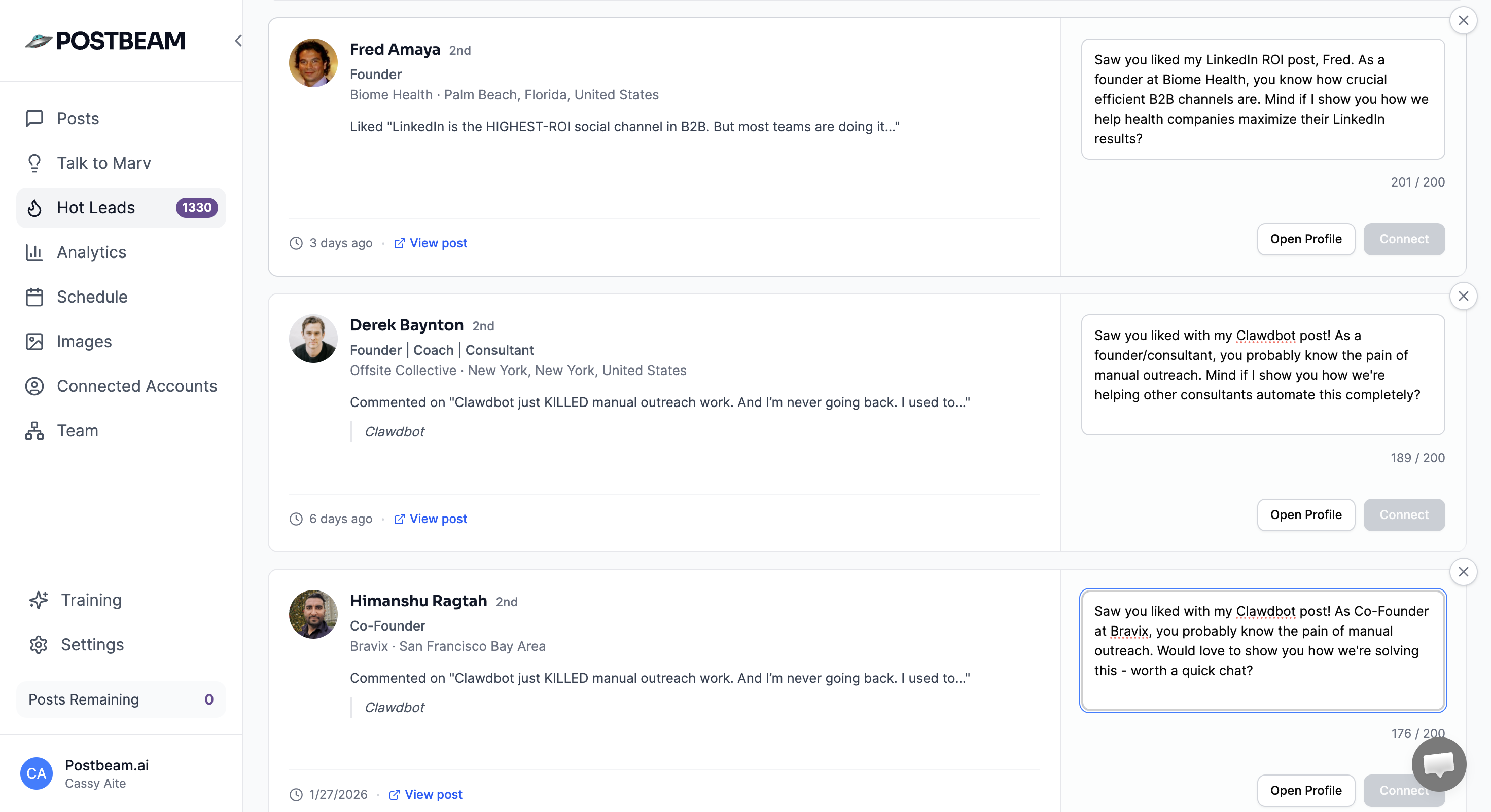Open the Training section

(91, 600)
